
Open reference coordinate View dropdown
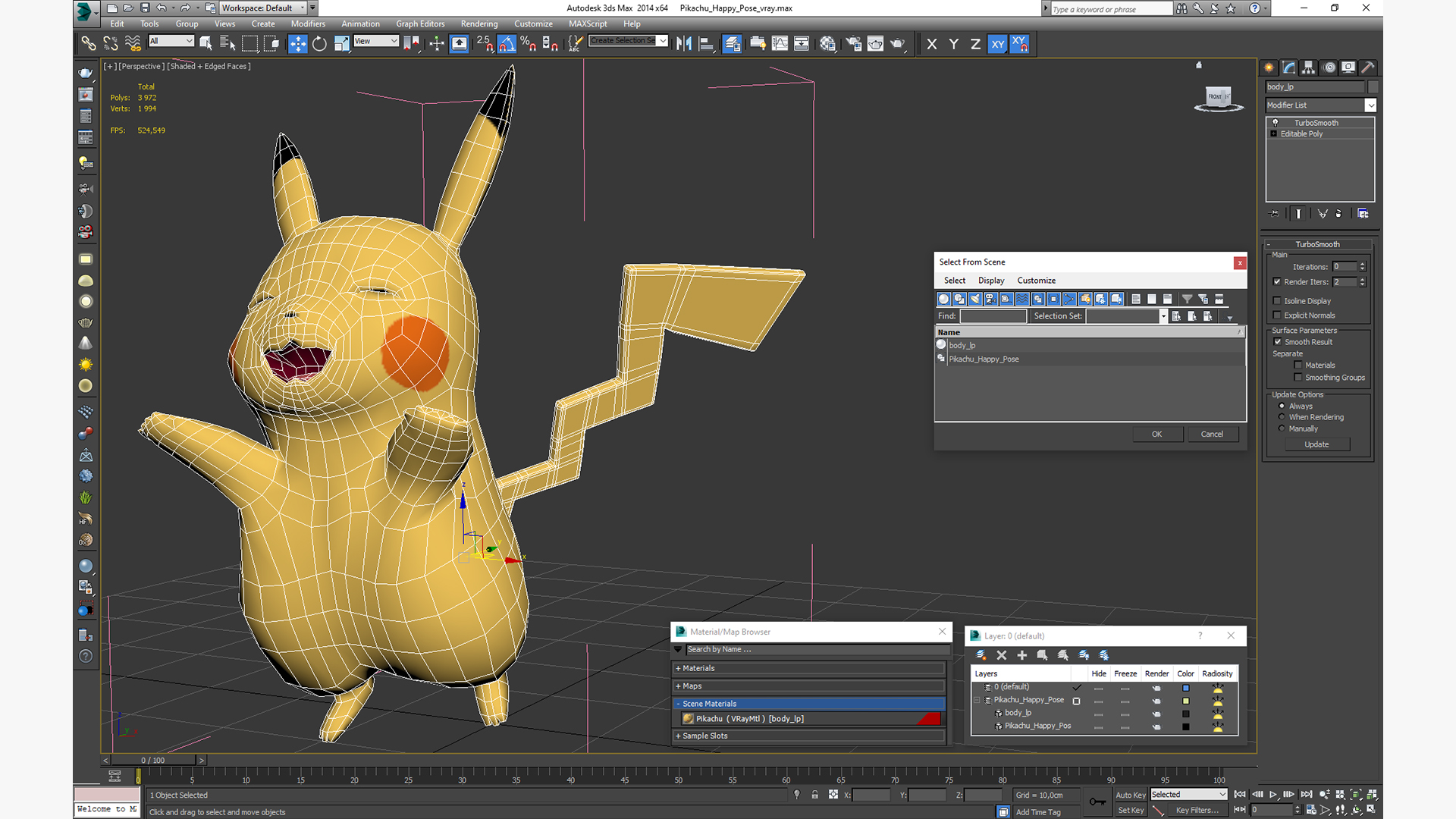click(376, 41)
